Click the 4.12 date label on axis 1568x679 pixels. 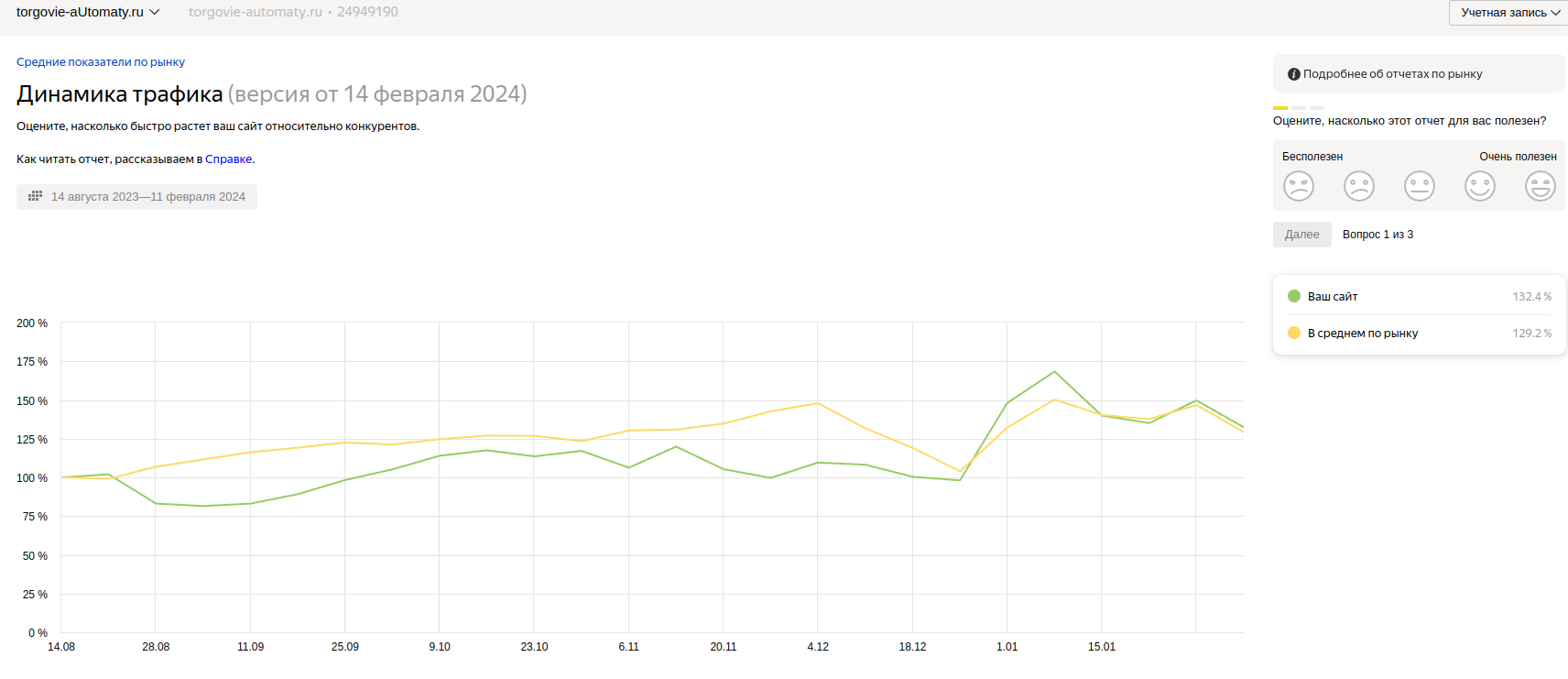pos(818,647)
